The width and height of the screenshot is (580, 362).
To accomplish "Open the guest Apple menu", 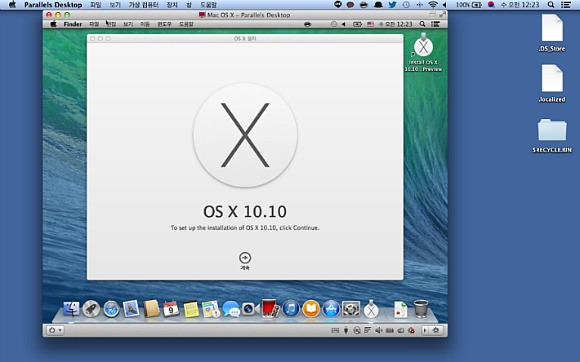I will (53, 24).
